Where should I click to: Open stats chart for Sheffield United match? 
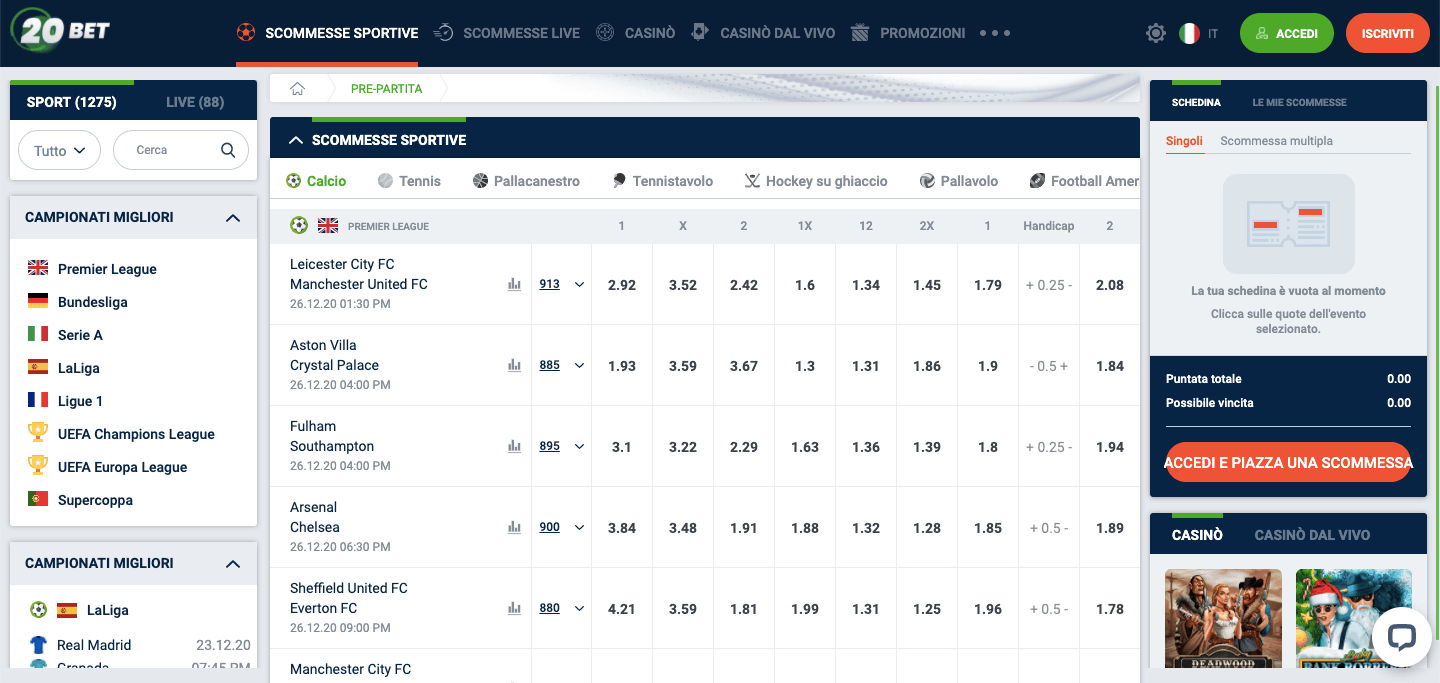tap(514, 609)
